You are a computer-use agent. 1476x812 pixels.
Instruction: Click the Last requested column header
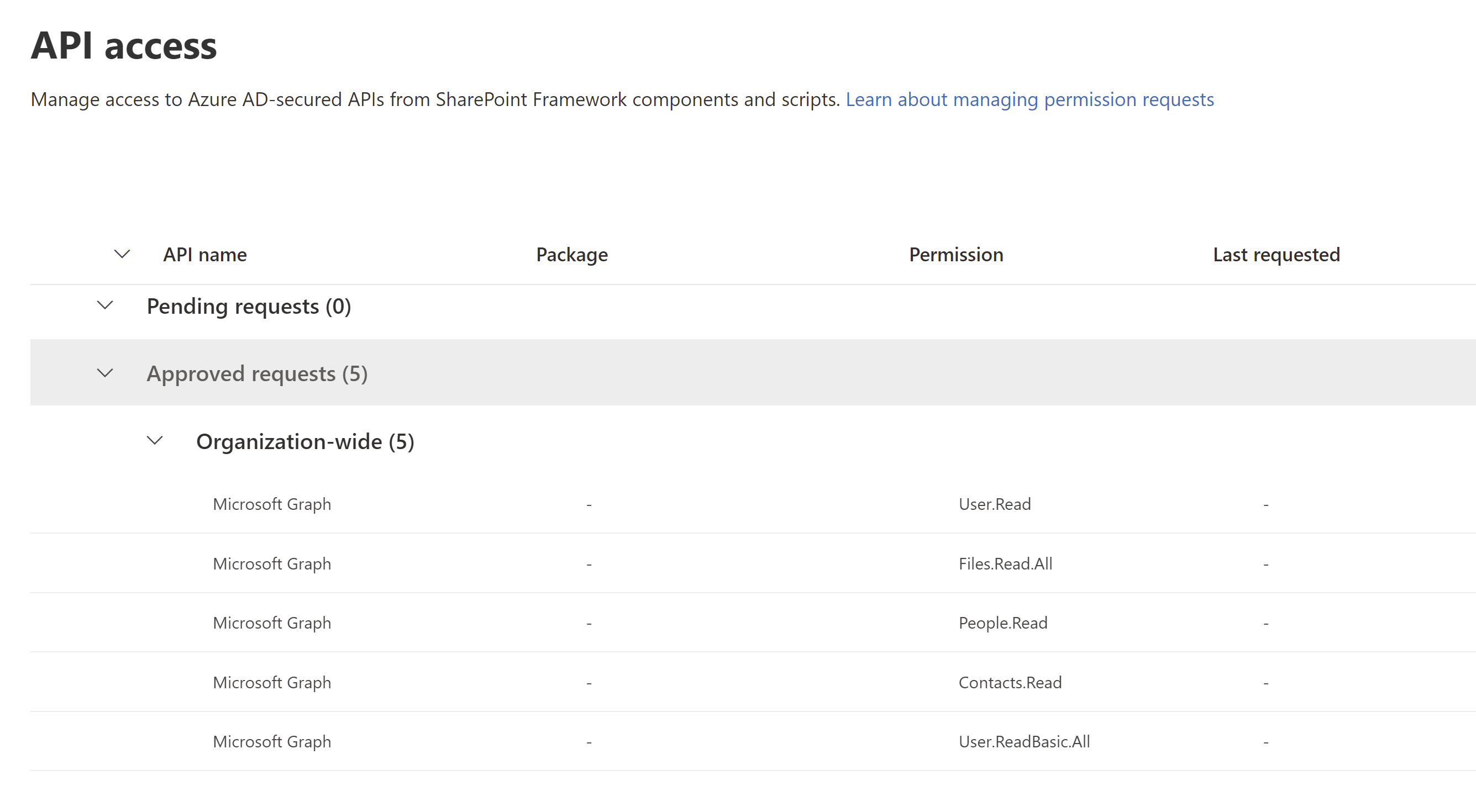(x=1275, y=255)
